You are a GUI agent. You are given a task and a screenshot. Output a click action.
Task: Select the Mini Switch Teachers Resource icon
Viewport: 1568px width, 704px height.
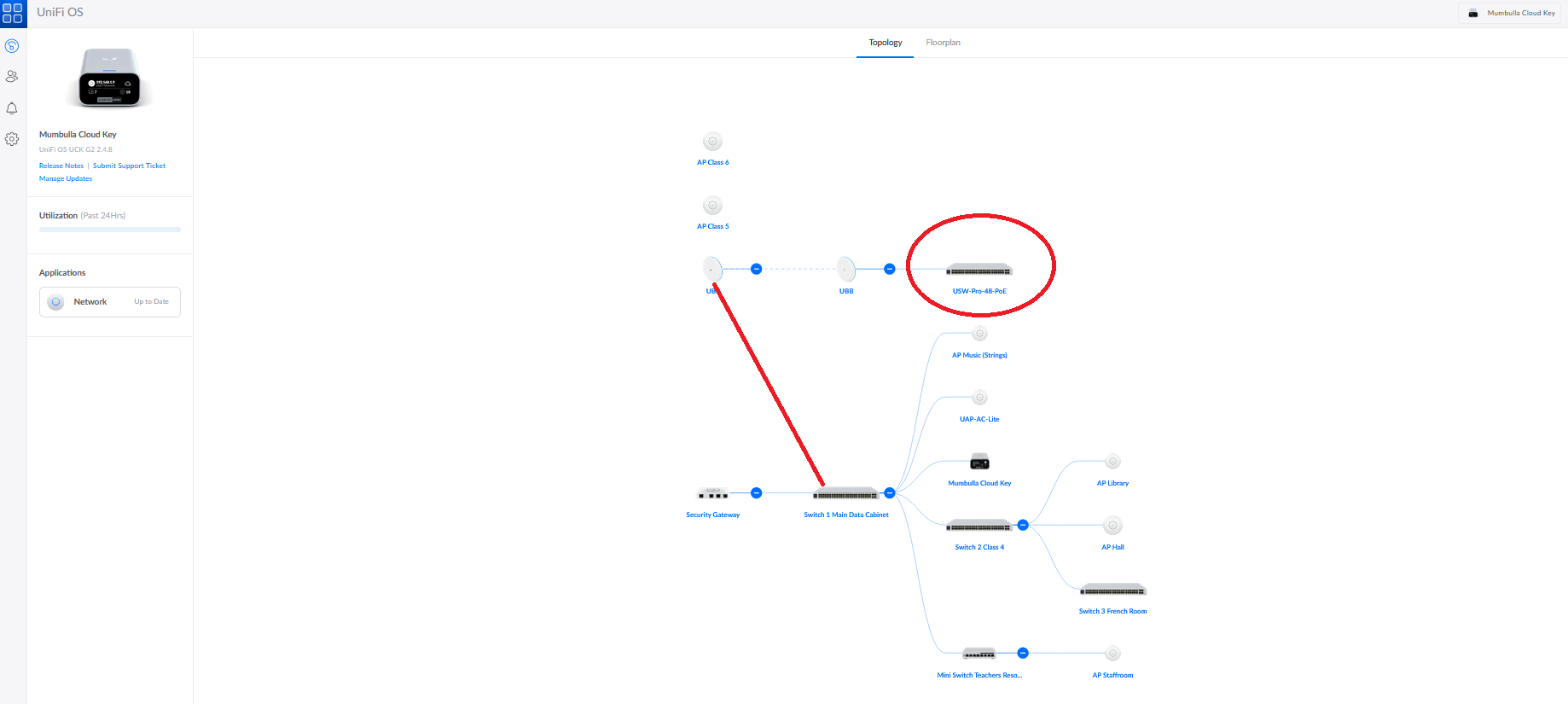coord(979,654)
